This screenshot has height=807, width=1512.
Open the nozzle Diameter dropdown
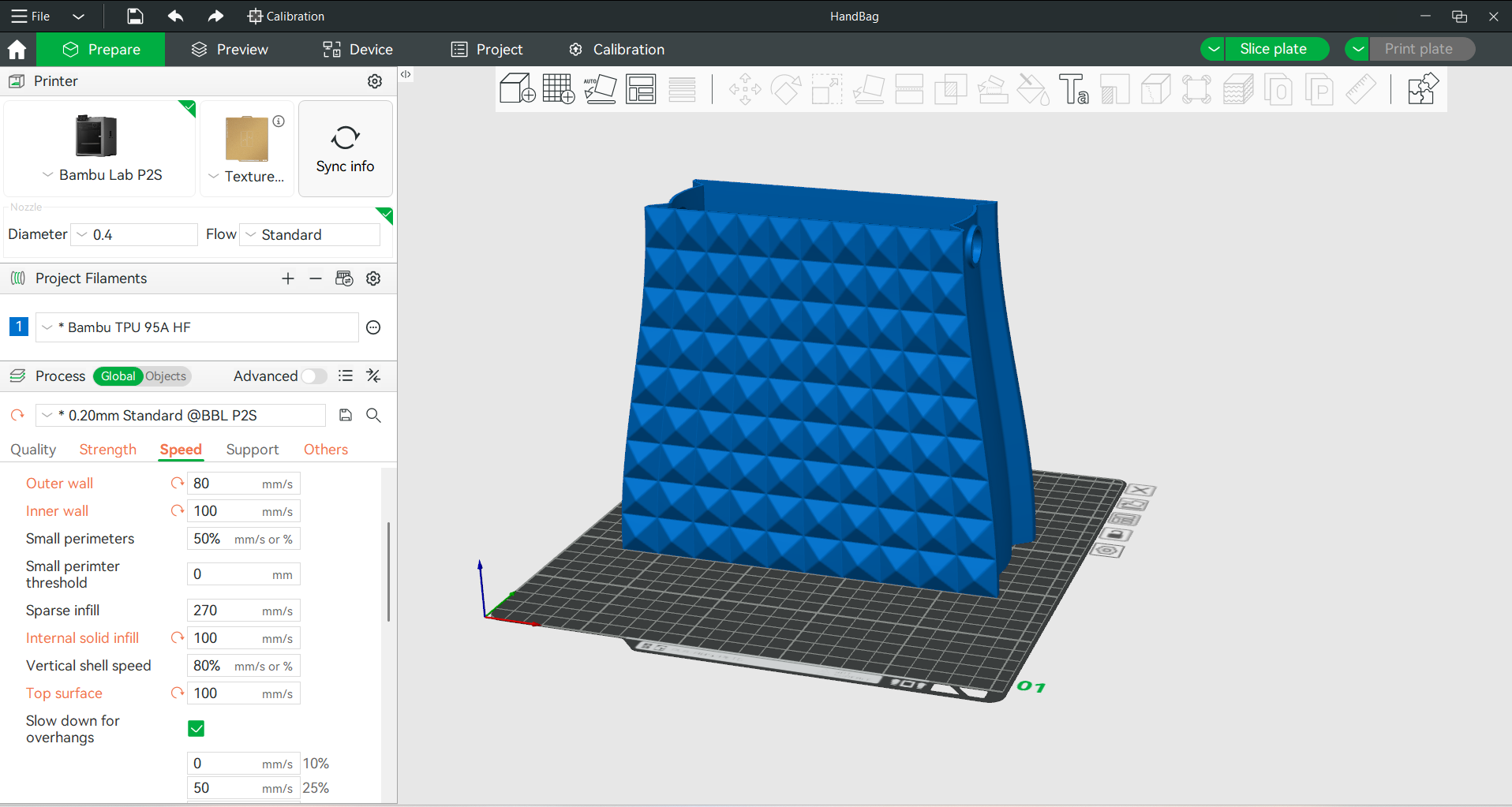[x=134, y=235]
